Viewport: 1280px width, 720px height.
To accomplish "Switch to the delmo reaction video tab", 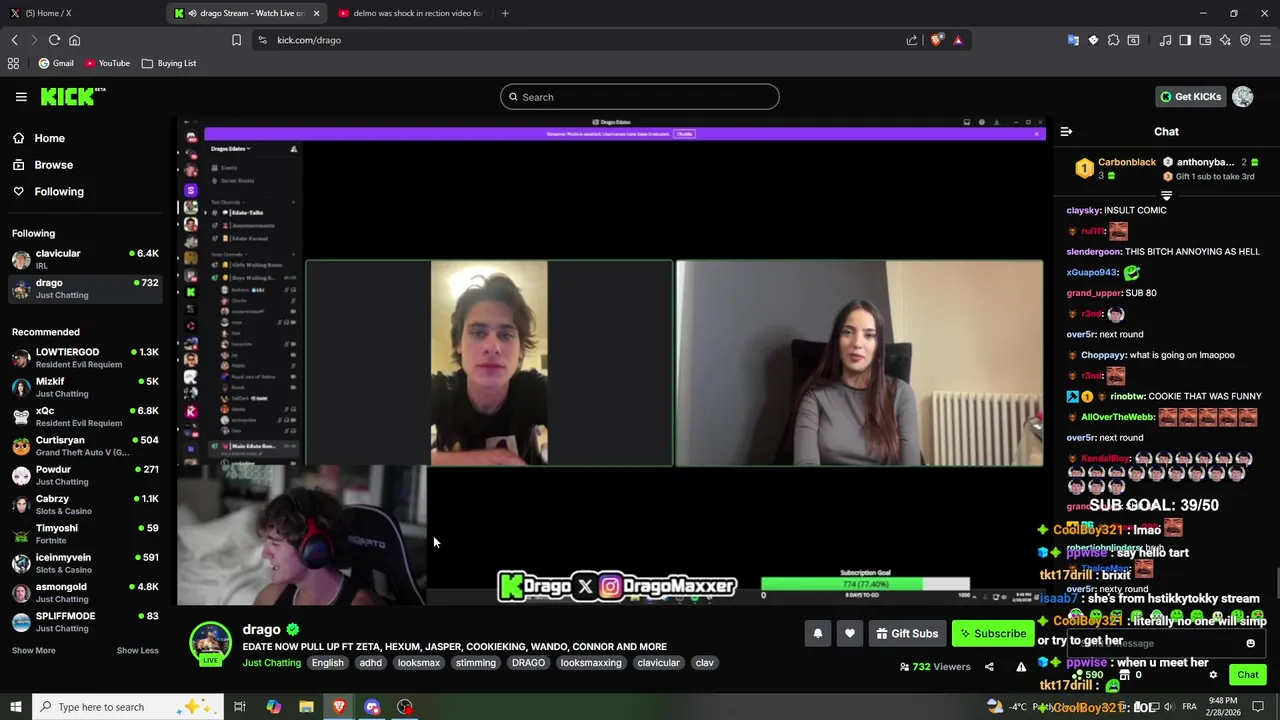I will pos(410,13).
